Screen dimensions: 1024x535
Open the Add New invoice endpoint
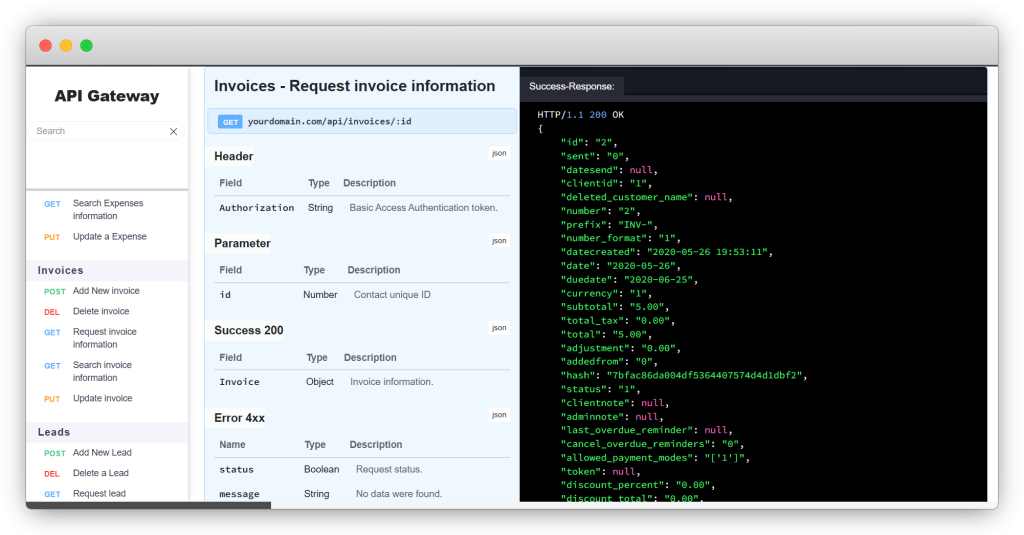tap(106, 291)
